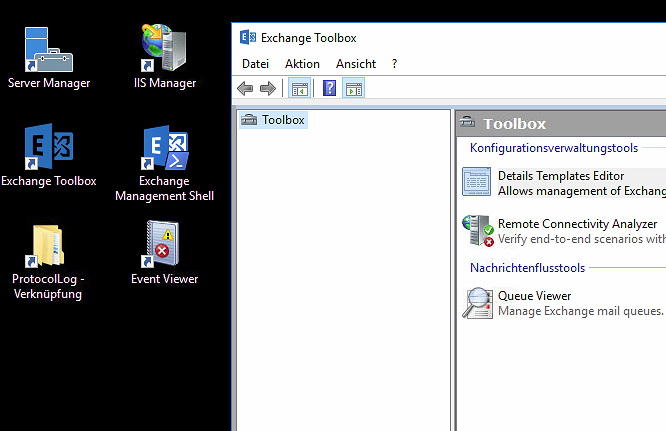Open the Exchange Toolbox desktop shortcut
The width and height of the screenshot is (666, 431).
tap(49, 155)
